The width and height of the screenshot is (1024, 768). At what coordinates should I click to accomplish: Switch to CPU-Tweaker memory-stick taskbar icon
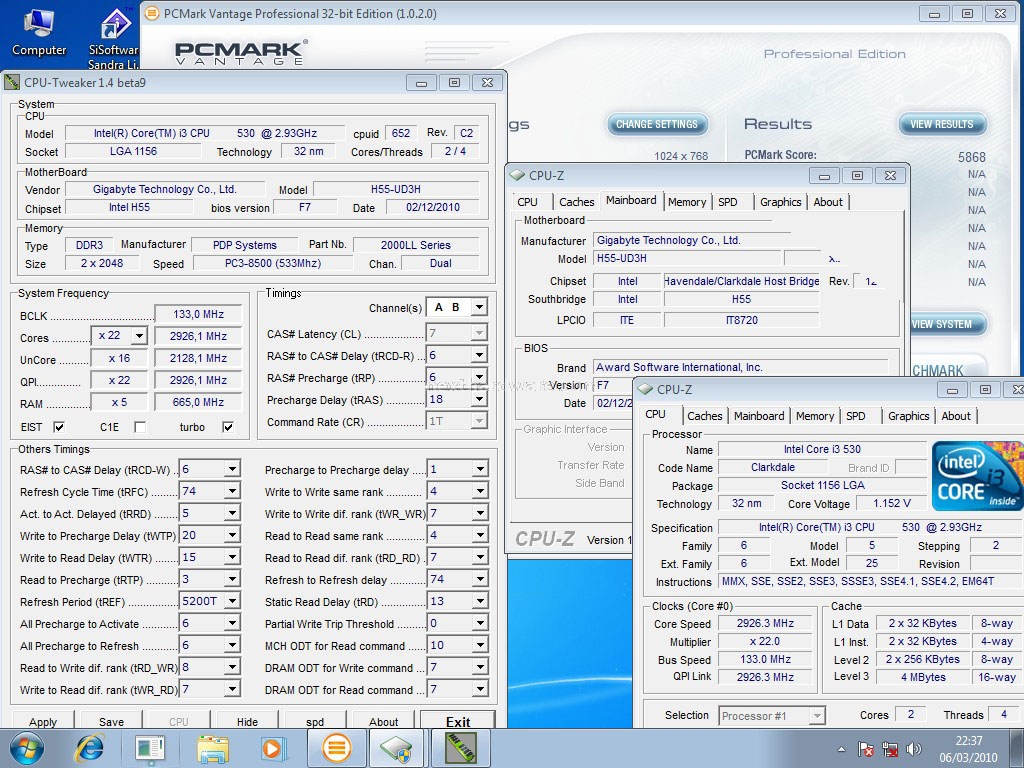(461, 748)
